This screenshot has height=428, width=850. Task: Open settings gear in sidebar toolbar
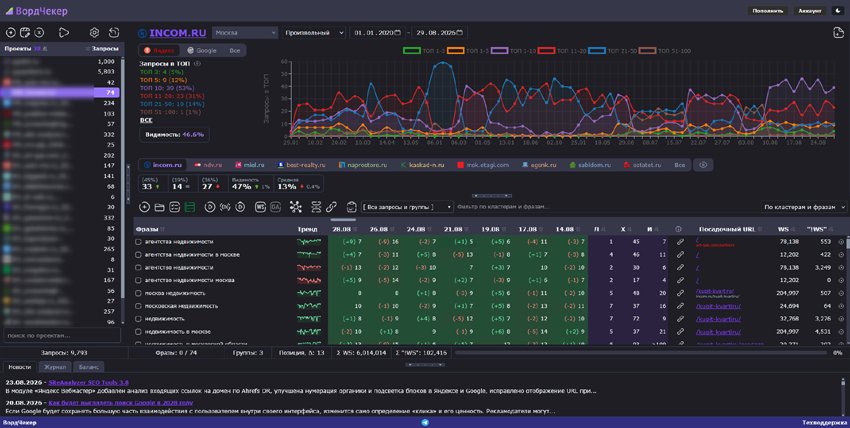click(x=94, y=33)
